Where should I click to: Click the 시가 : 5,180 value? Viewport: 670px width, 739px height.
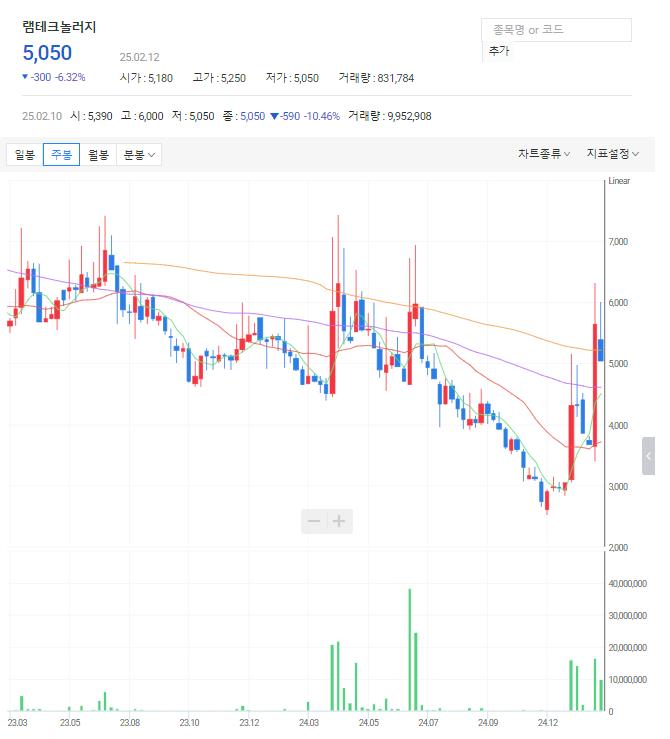pos(147,78)
